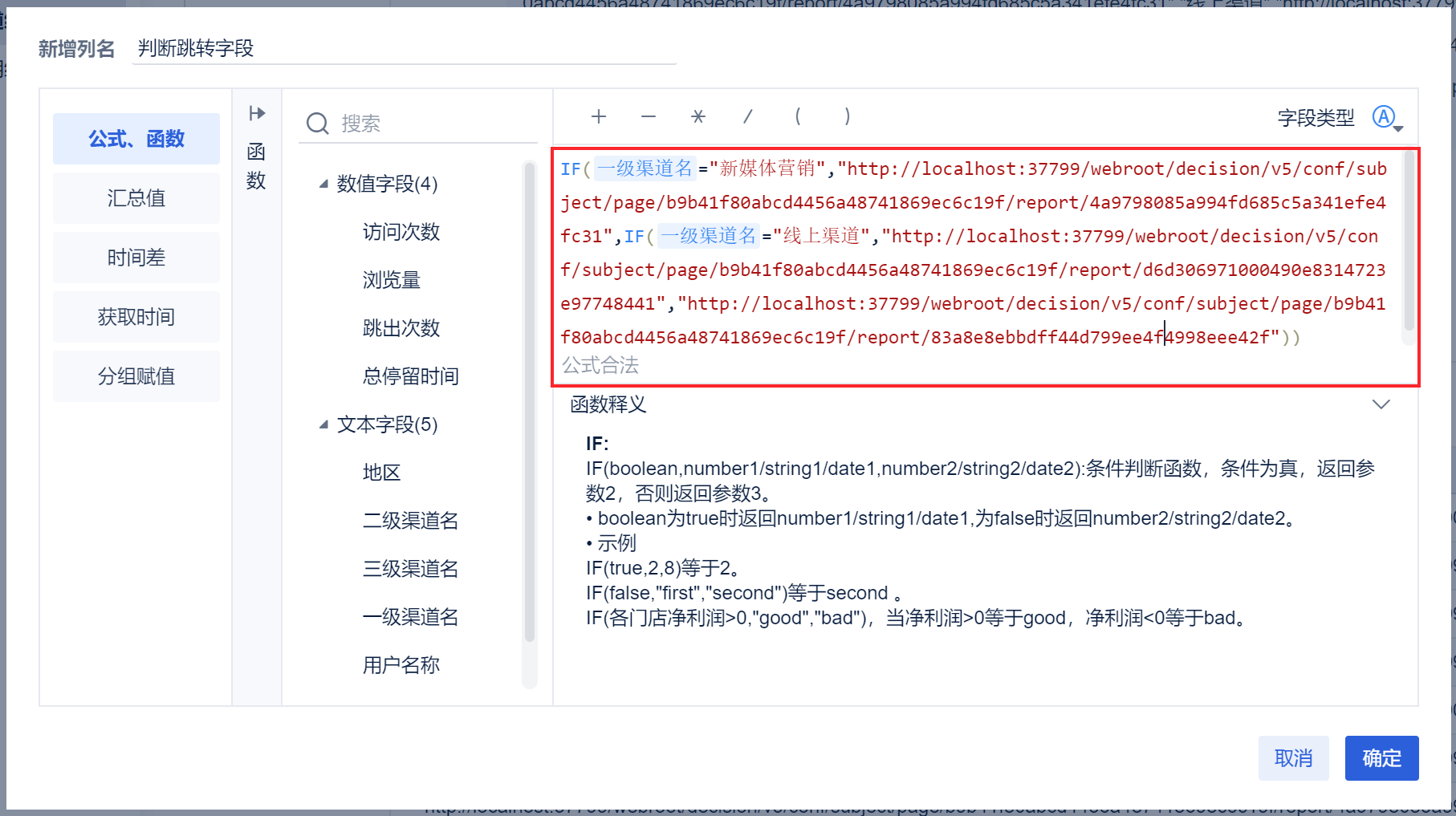This screenshot has width=1456, height=816.
Task: Insert the plus operator
Action: click(x=599, y=116)
